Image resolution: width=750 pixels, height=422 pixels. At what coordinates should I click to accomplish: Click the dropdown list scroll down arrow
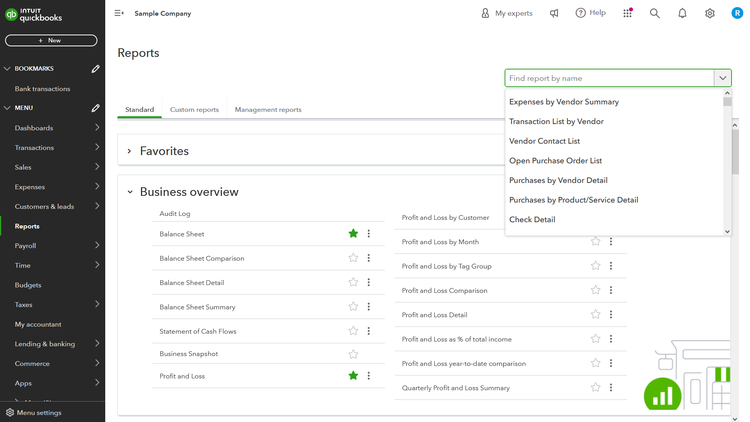click(728, 232)
